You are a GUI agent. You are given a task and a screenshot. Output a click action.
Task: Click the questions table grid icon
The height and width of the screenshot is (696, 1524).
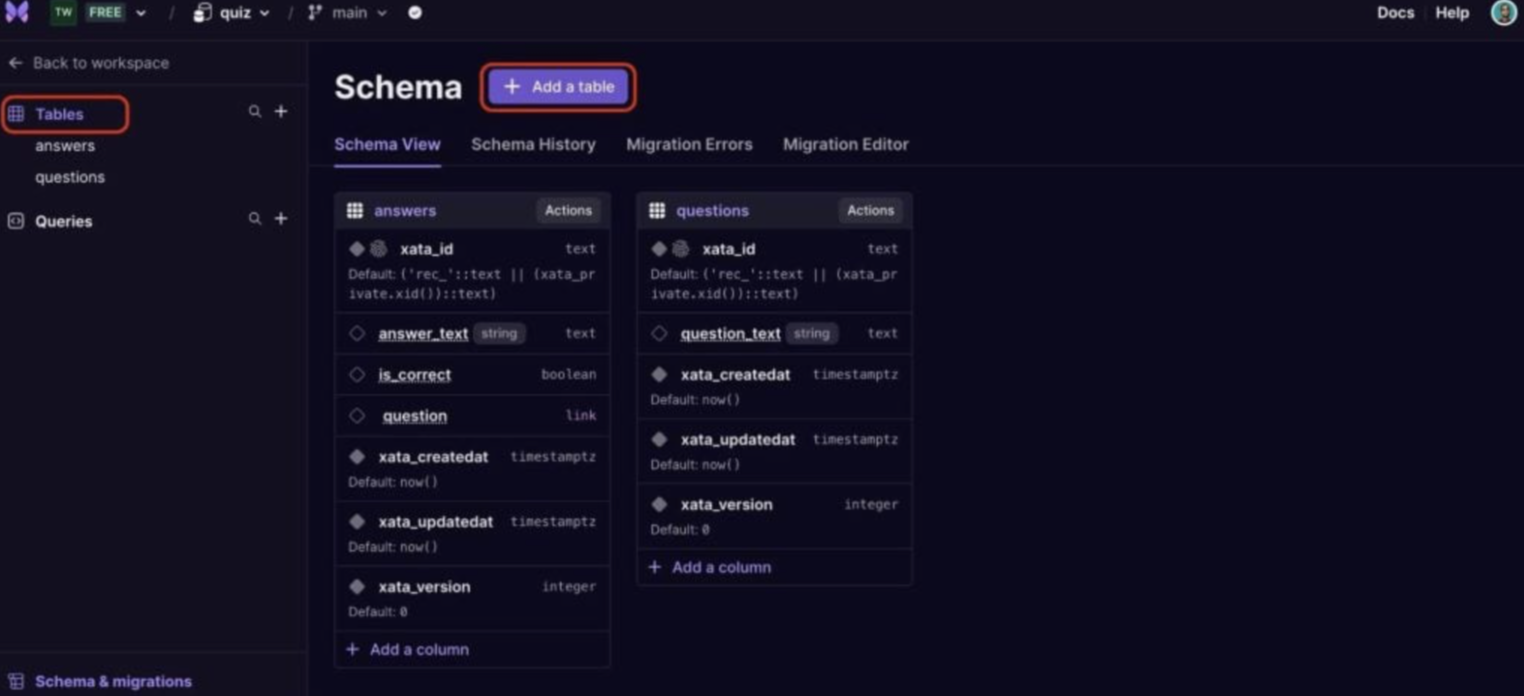[657, 211]
